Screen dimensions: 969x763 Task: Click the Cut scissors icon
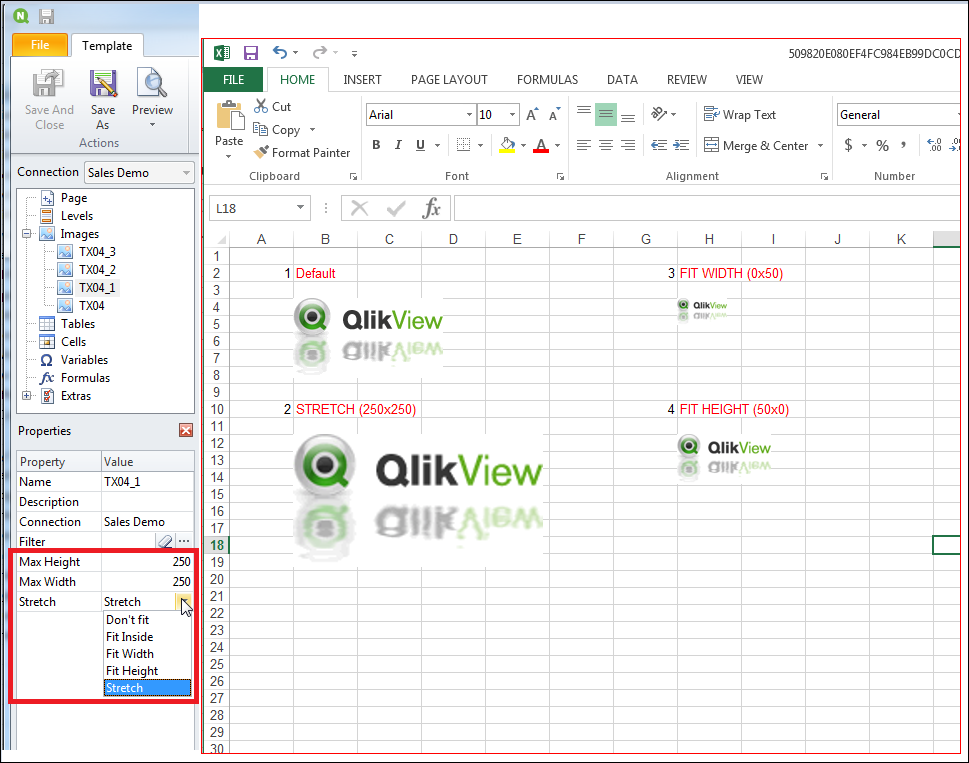click(x=261, y=106)
